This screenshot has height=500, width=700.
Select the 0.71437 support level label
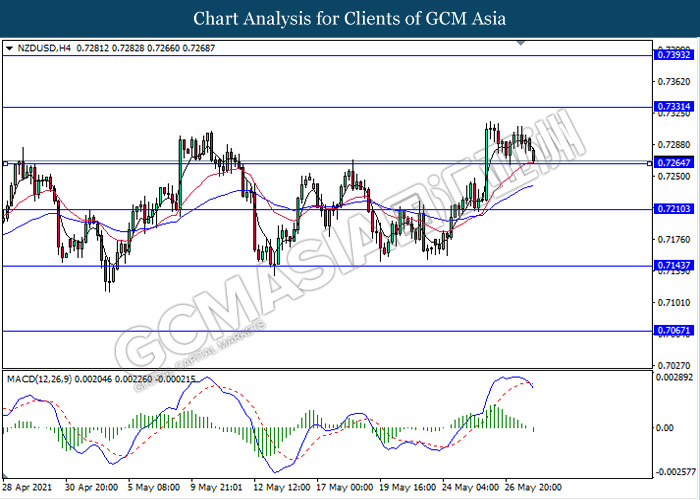pyautogui.click(x=674, y=266)
